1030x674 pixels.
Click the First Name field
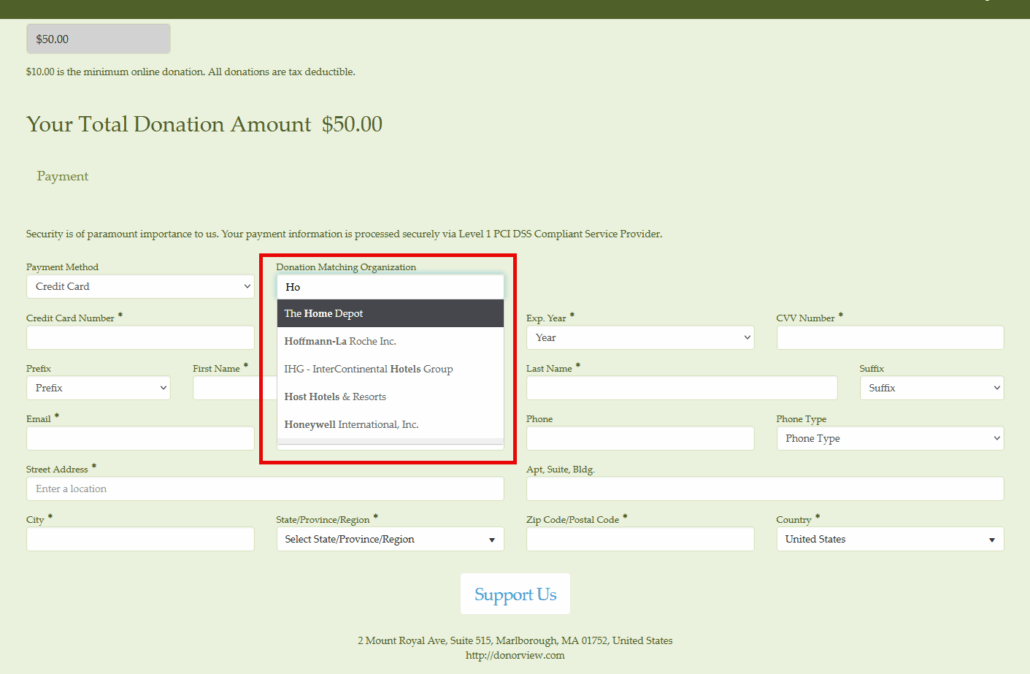234,388
